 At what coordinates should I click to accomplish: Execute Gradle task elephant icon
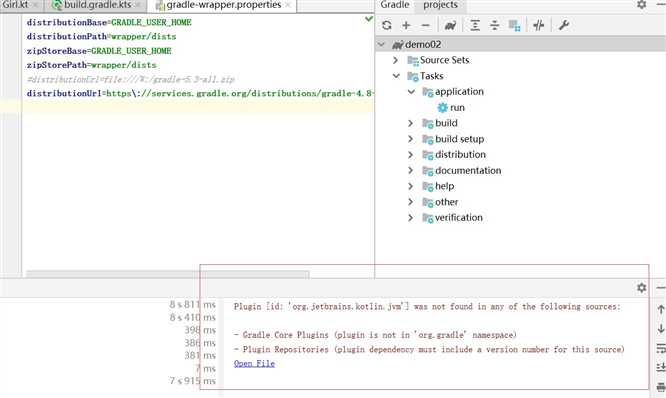pyautogui.click(x=450, y=25)
